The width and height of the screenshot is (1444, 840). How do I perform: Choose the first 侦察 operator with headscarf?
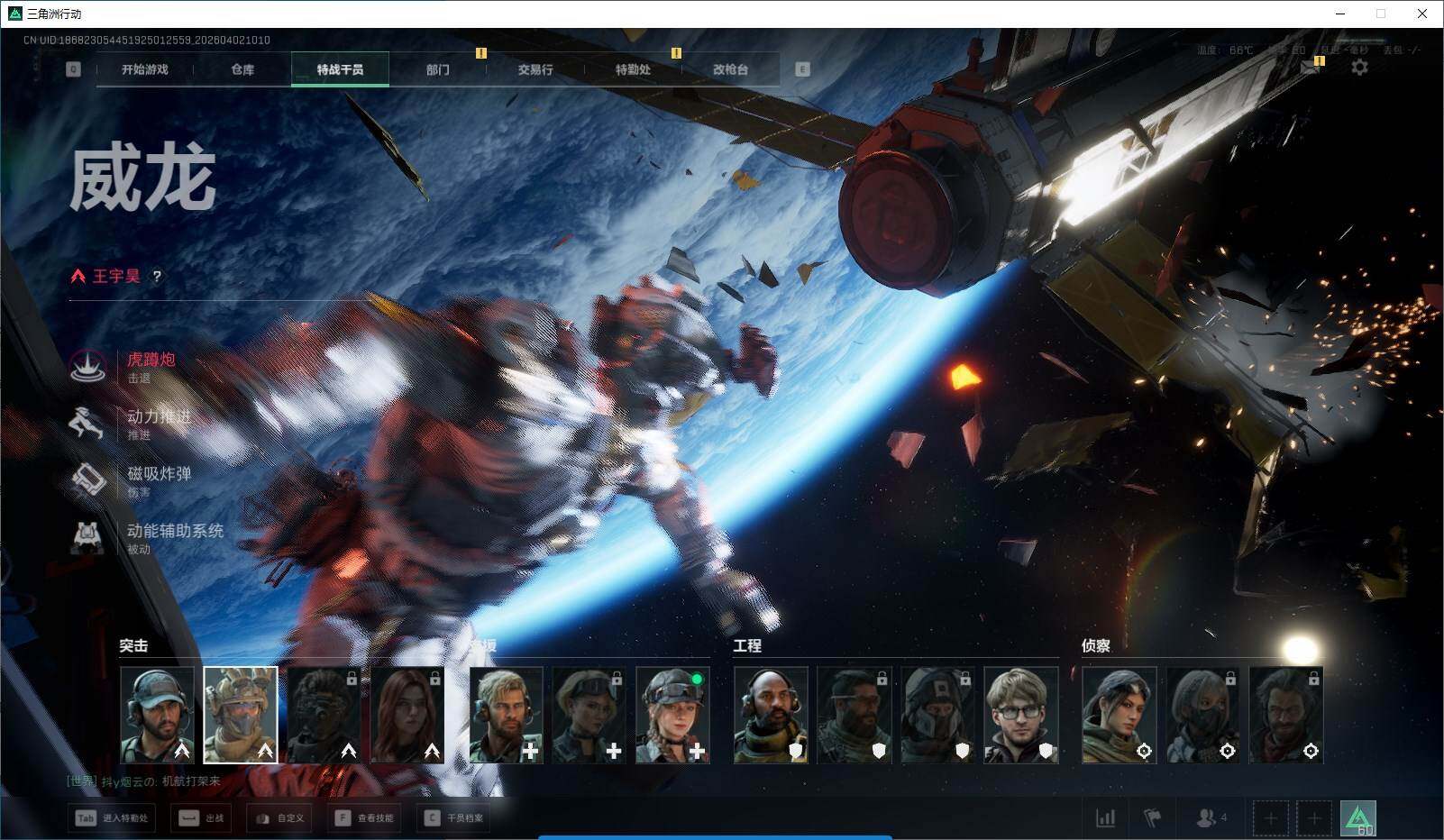point(1119,715)
